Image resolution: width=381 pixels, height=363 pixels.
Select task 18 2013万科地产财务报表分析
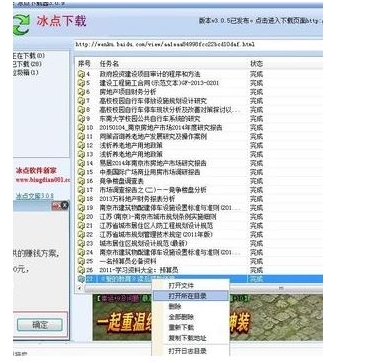coord(137,199)
